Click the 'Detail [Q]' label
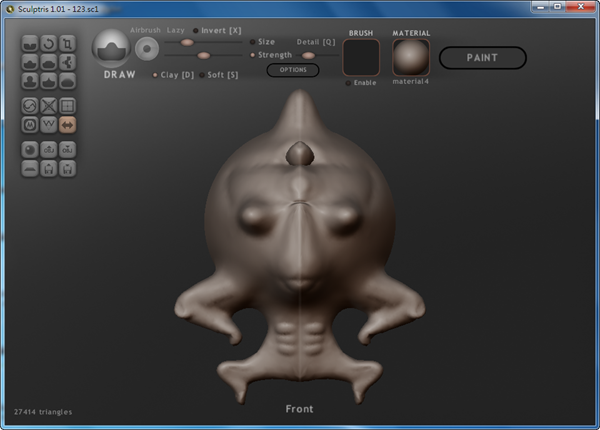This screenshot has height=430, width=600. (316, 42)
